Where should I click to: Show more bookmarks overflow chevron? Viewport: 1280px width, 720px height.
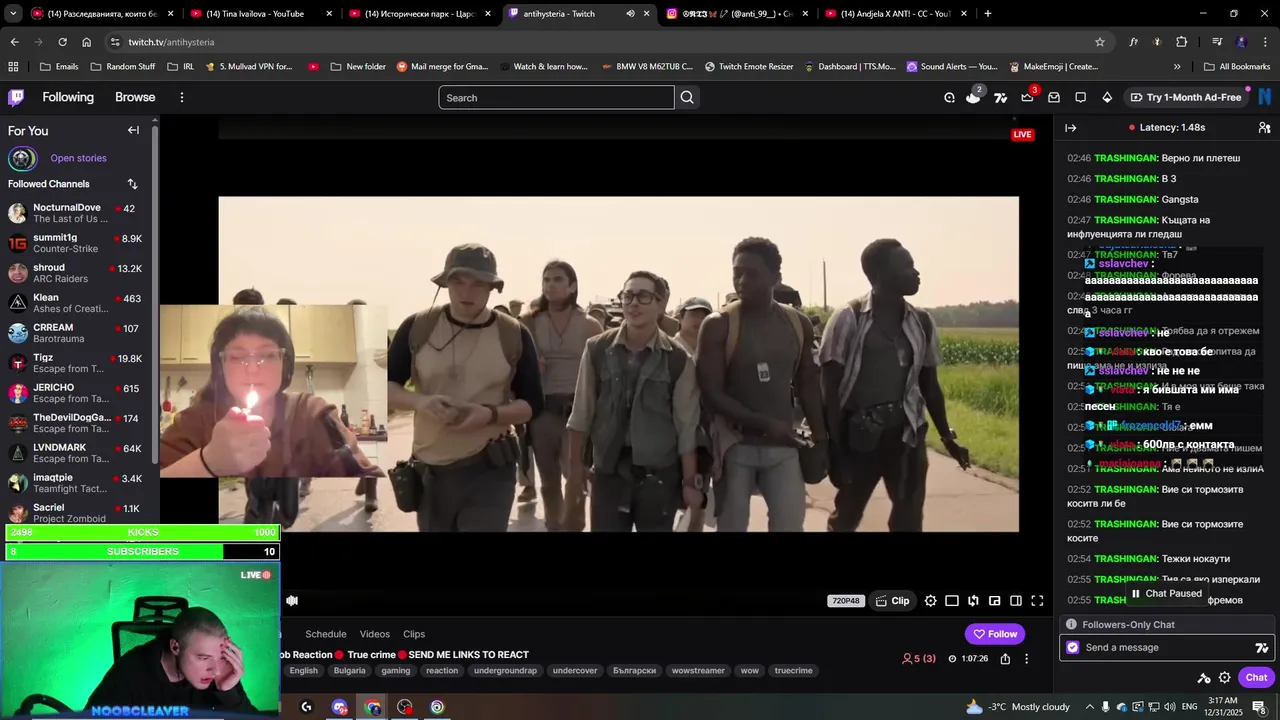[1177, 67]
